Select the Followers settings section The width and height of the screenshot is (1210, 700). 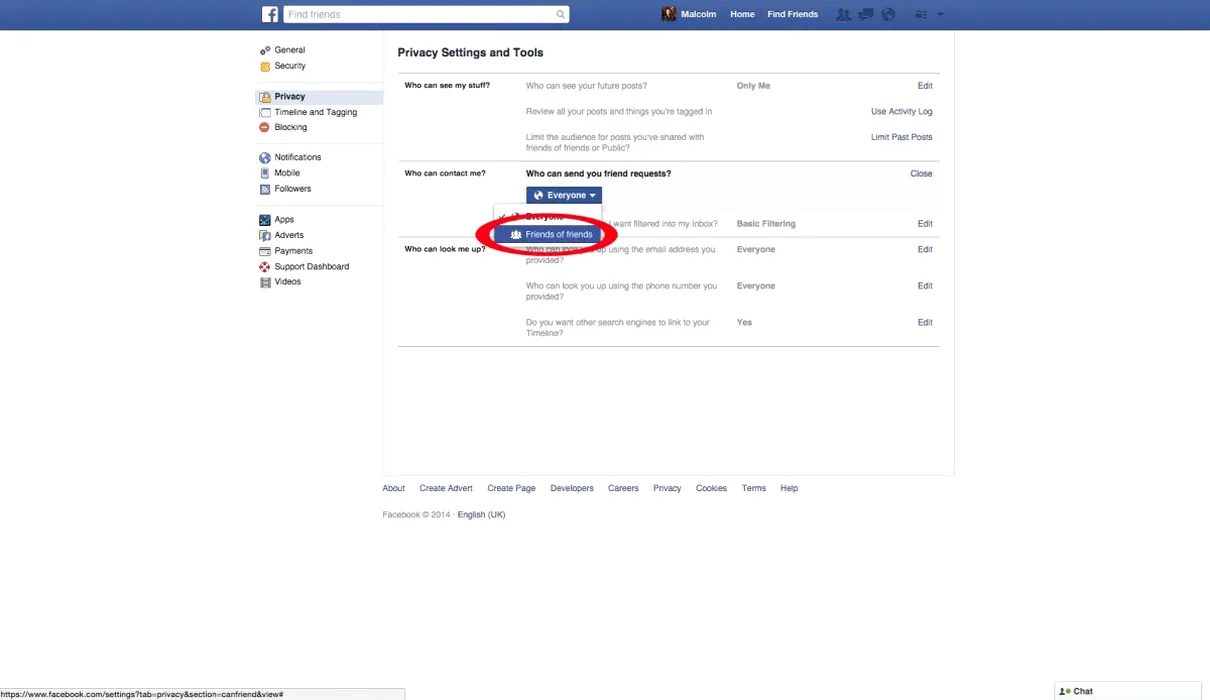(292, 189)
